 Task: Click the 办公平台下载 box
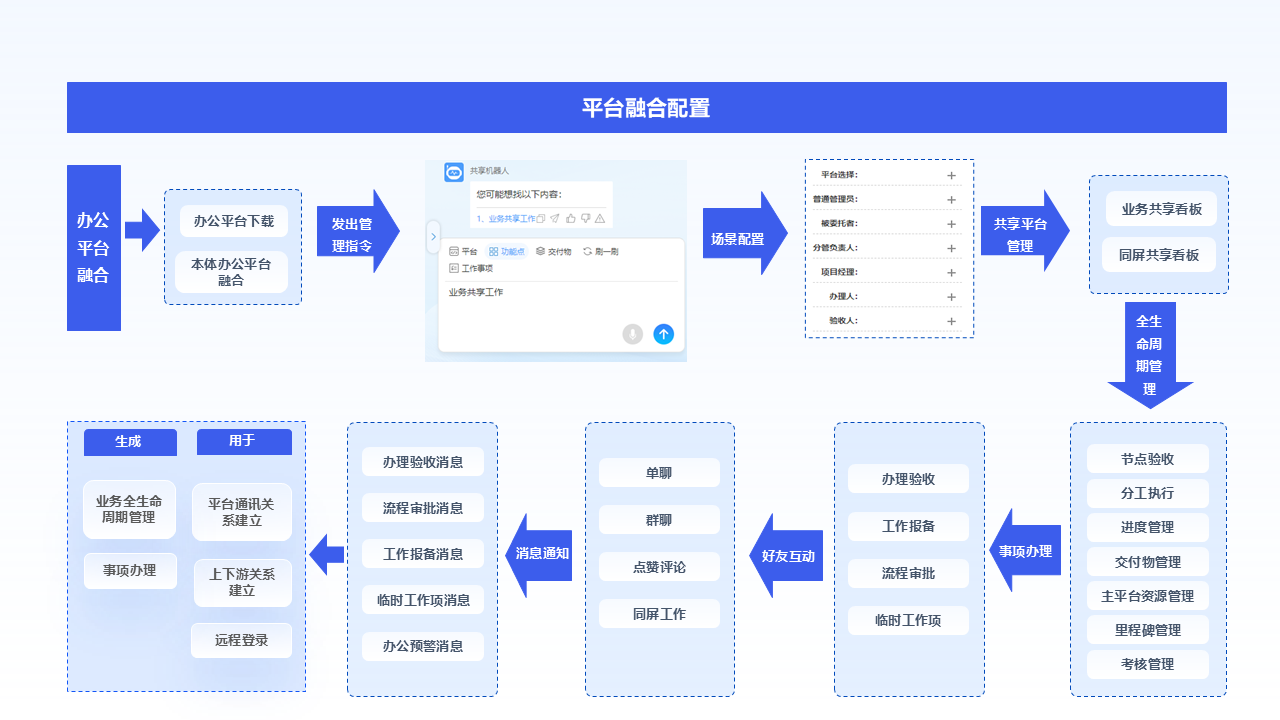(233, 221)
